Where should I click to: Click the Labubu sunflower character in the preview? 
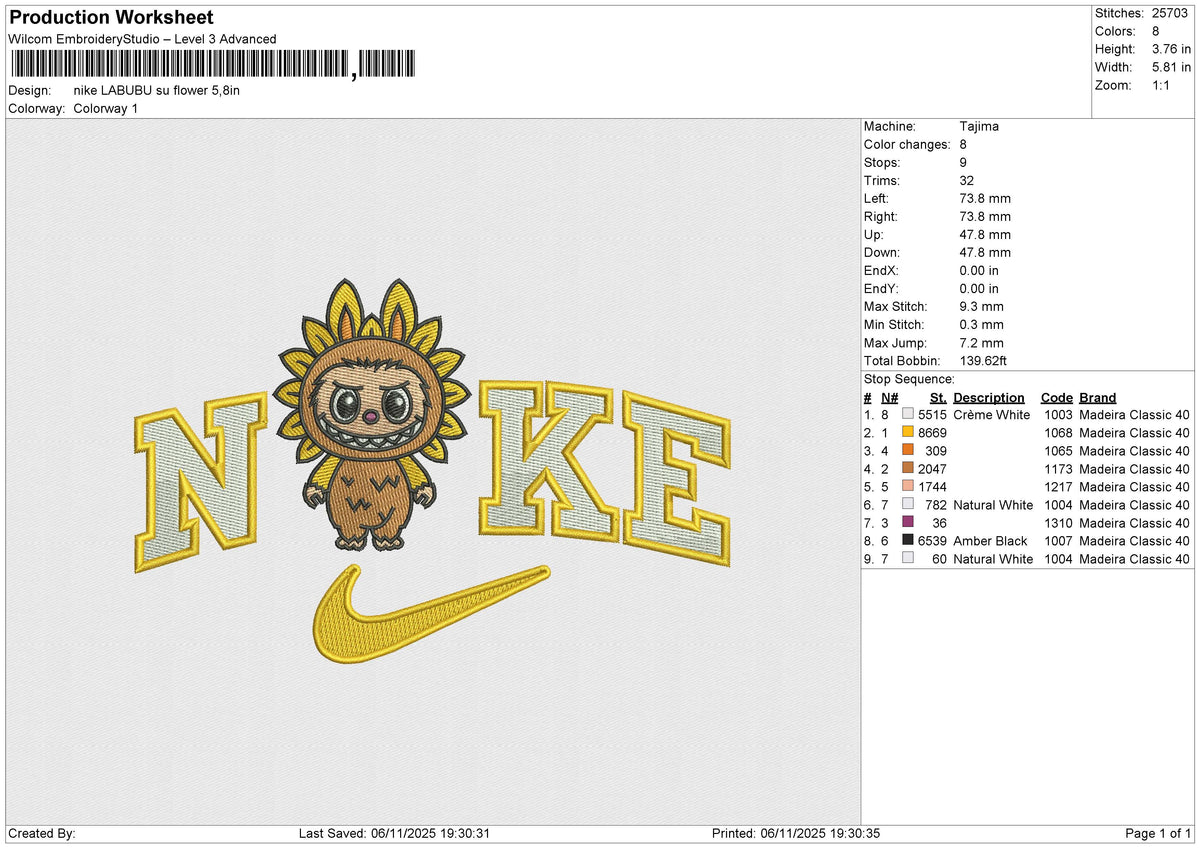tap(373, 415)
